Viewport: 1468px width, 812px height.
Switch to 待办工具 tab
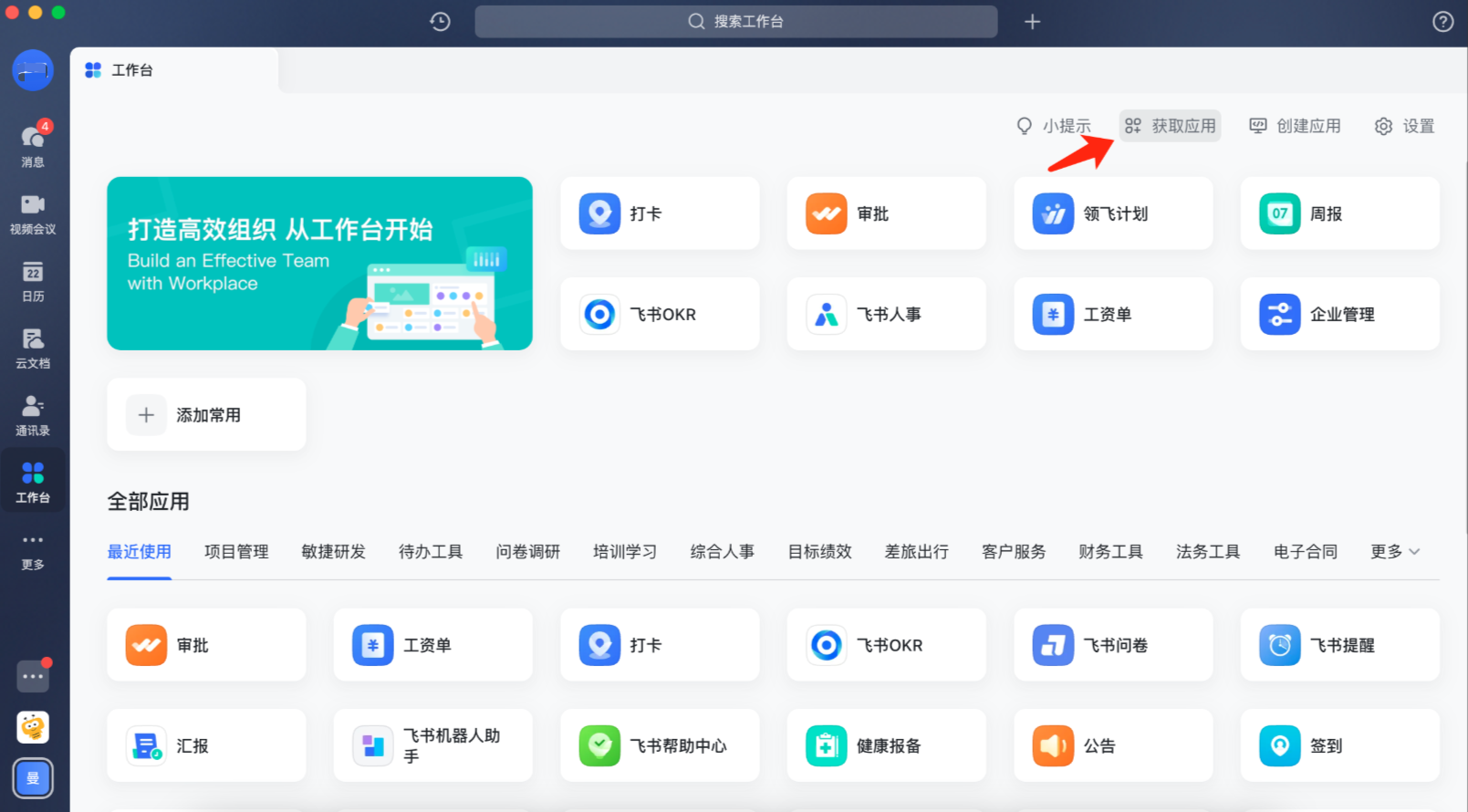431,552
